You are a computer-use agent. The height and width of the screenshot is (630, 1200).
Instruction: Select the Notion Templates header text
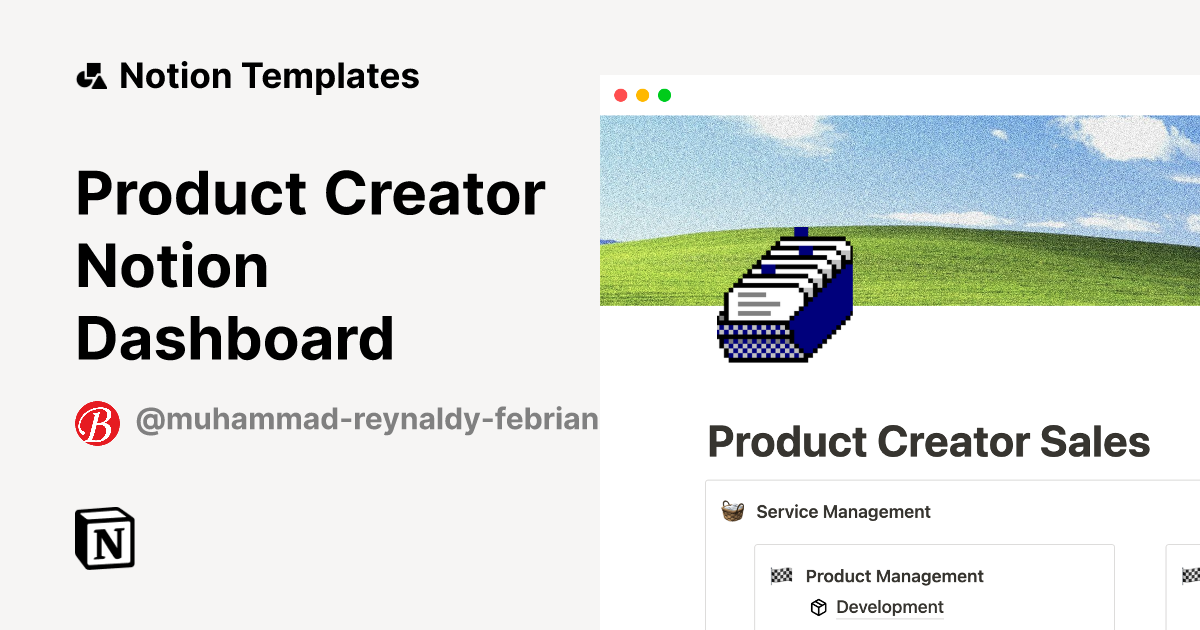(270, 75)
